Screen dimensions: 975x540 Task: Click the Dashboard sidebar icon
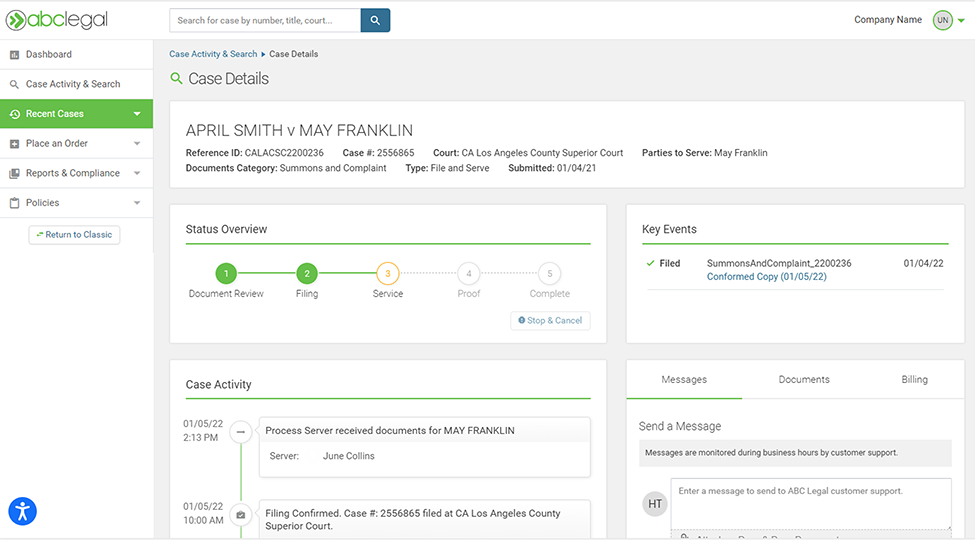(x=15, y=55)
